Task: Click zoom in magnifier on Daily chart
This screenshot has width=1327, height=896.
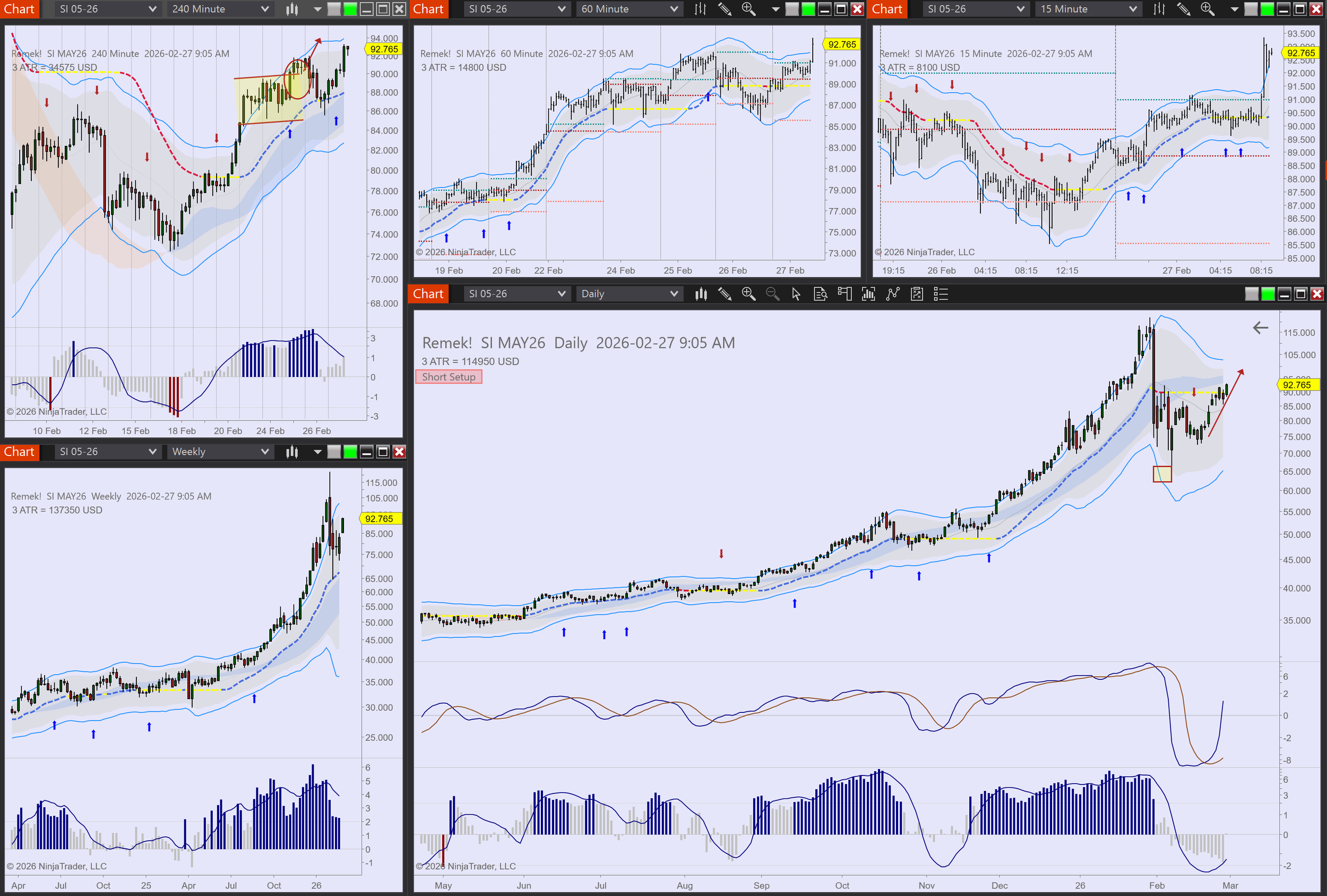Action: pyautogui.click(x=748, y=294)
